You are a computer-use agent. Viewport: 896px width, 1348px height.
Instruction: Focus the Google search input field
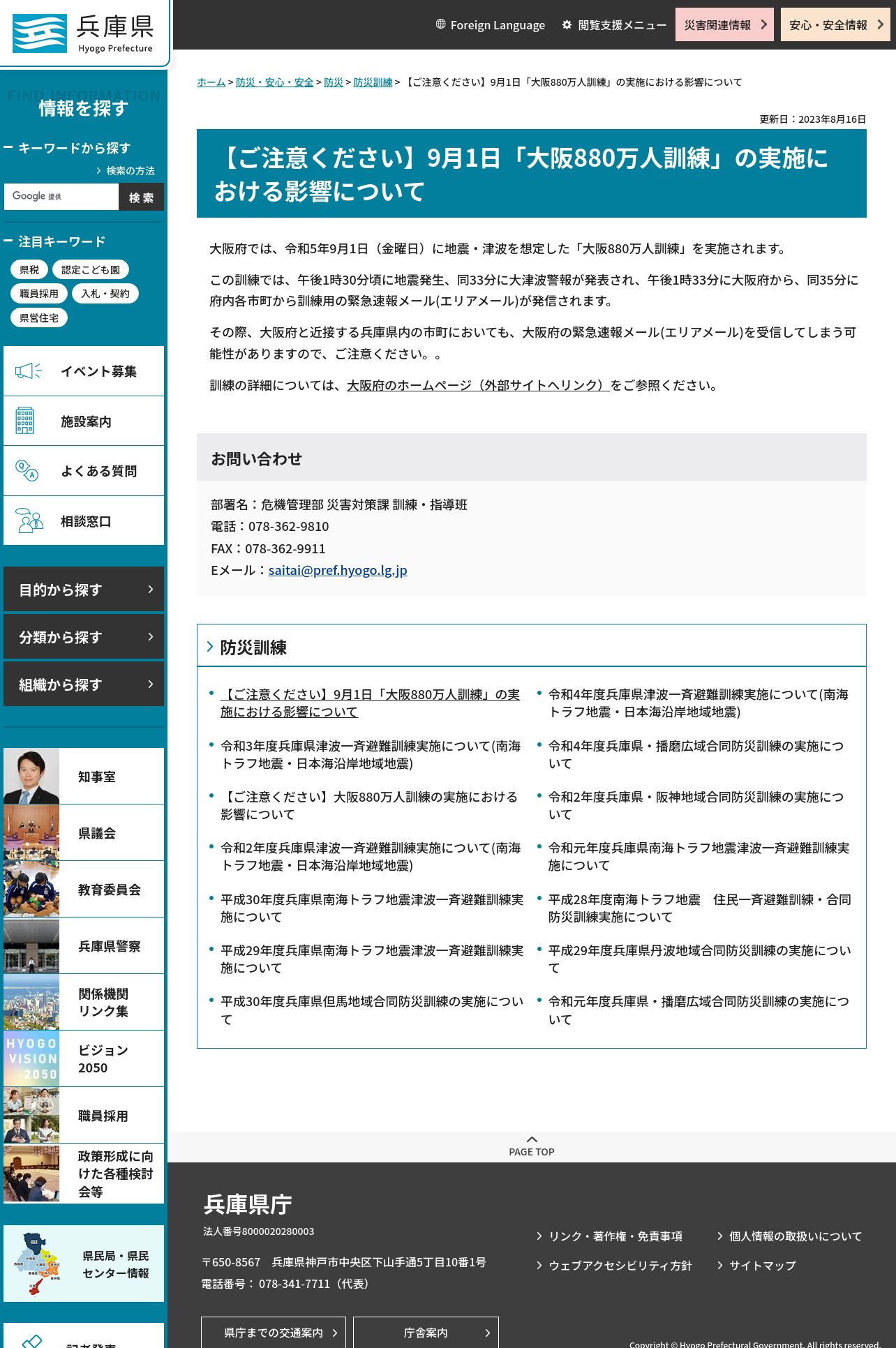(61, 197)
